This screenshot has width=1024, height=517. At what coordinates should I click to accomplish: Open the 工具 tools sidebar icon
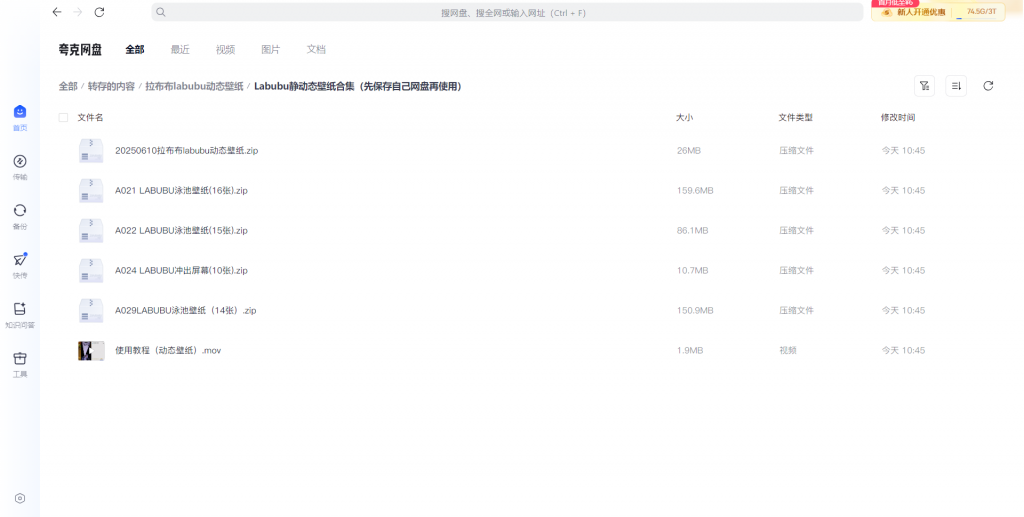(x=20, y=364)
